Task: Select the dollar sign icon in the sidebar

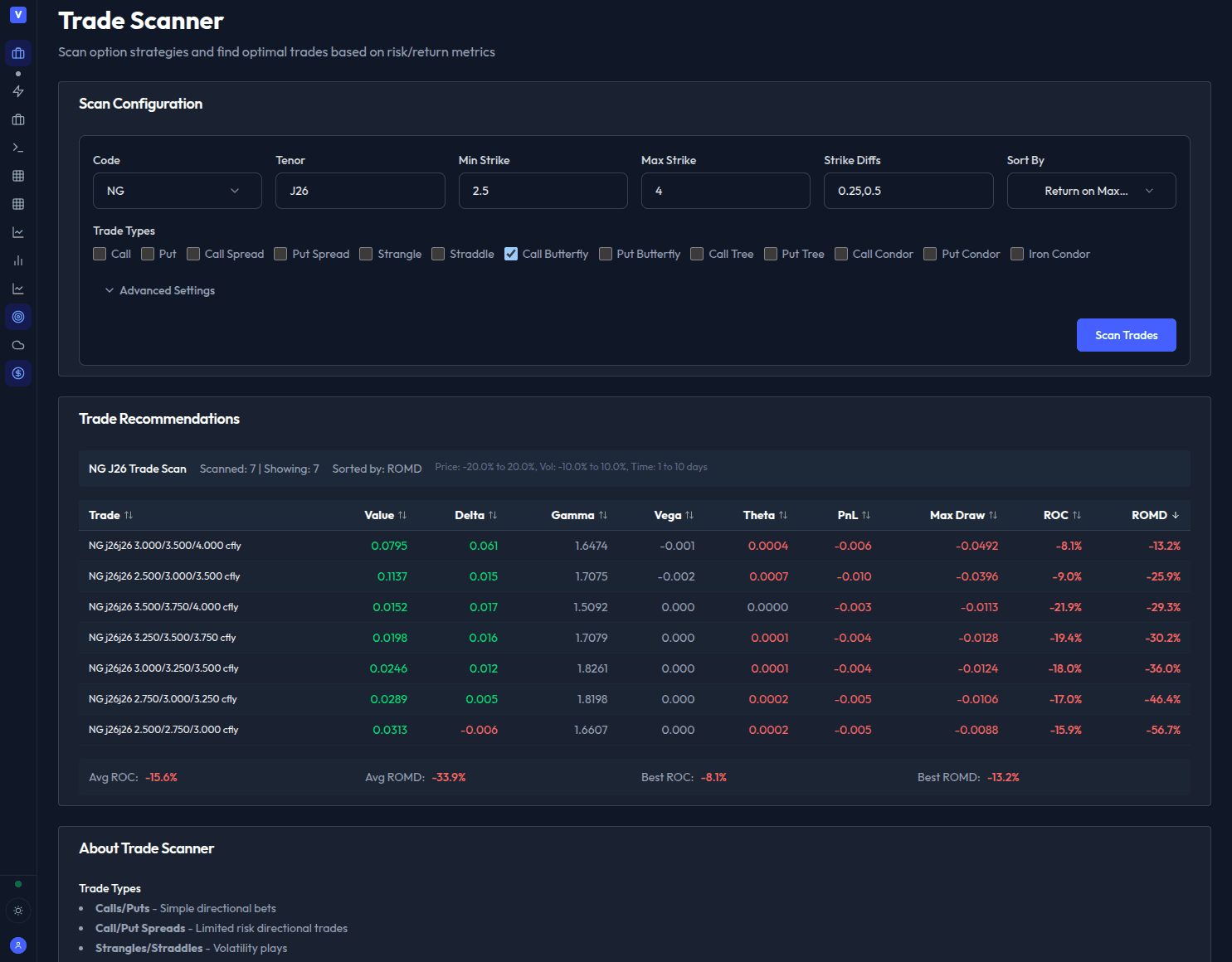Action: pos(18,373)
